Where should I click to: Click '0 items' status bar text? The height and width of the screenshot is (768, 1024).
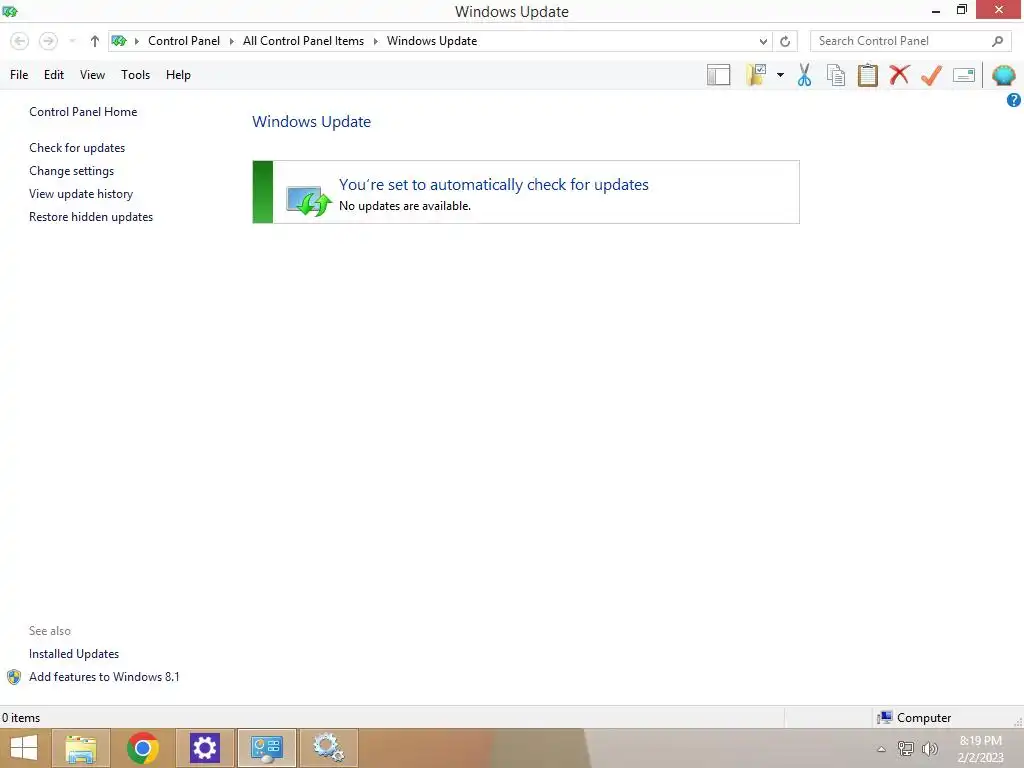21,718
